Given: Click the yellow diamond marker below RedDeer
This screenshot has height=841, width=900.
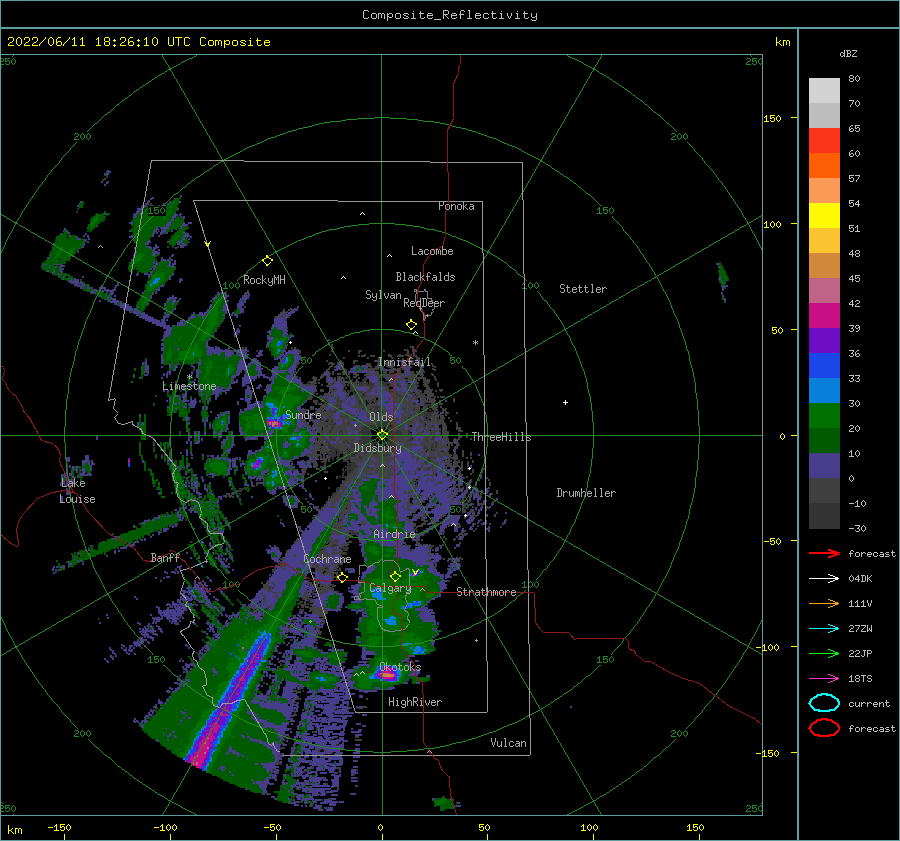Looking at the screenshot, I should (412, 325).
